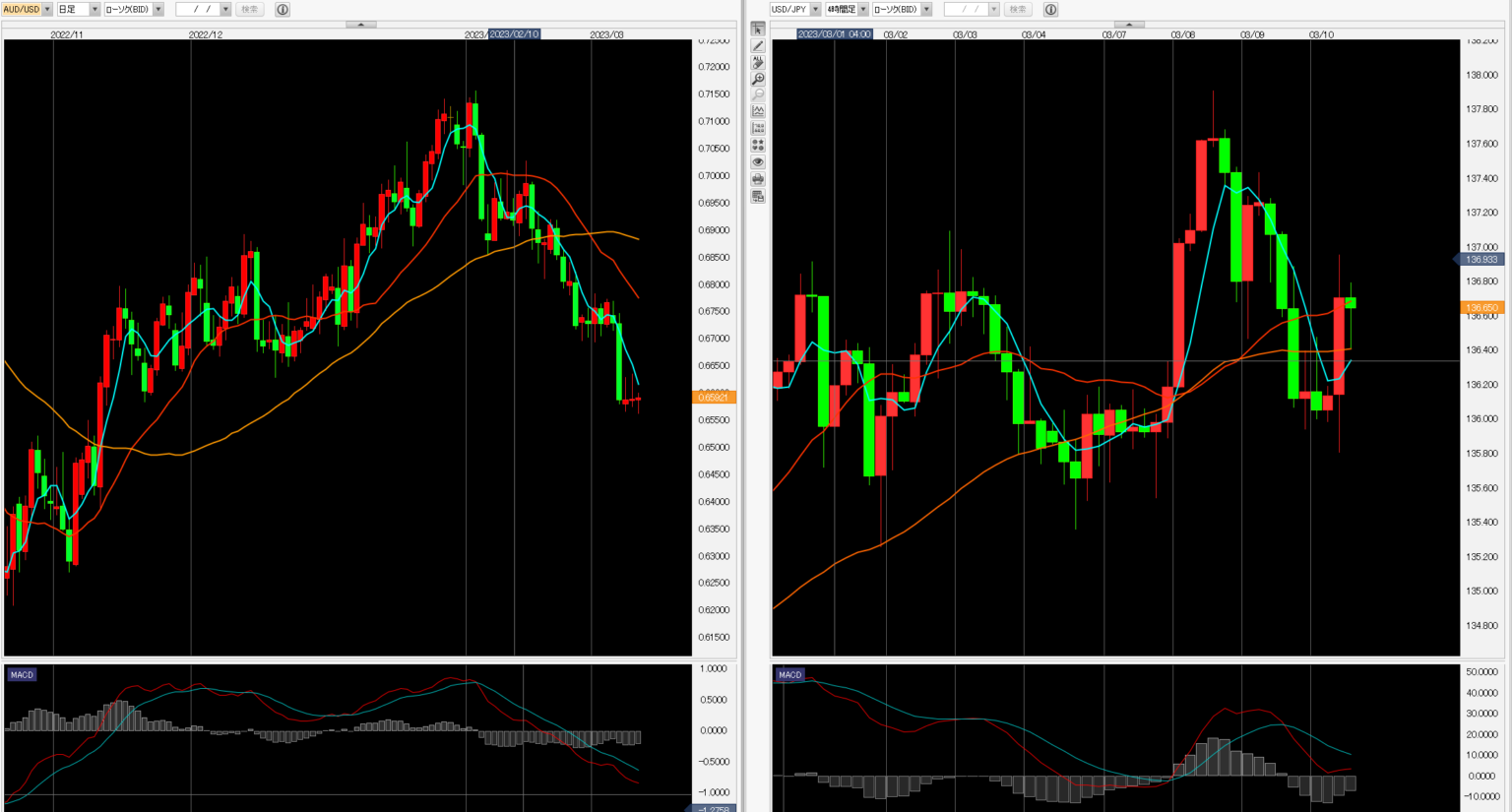Click the left chart's date input field
The height and width of the screenshot is (812, 1512).
click(x=198, y=9)
